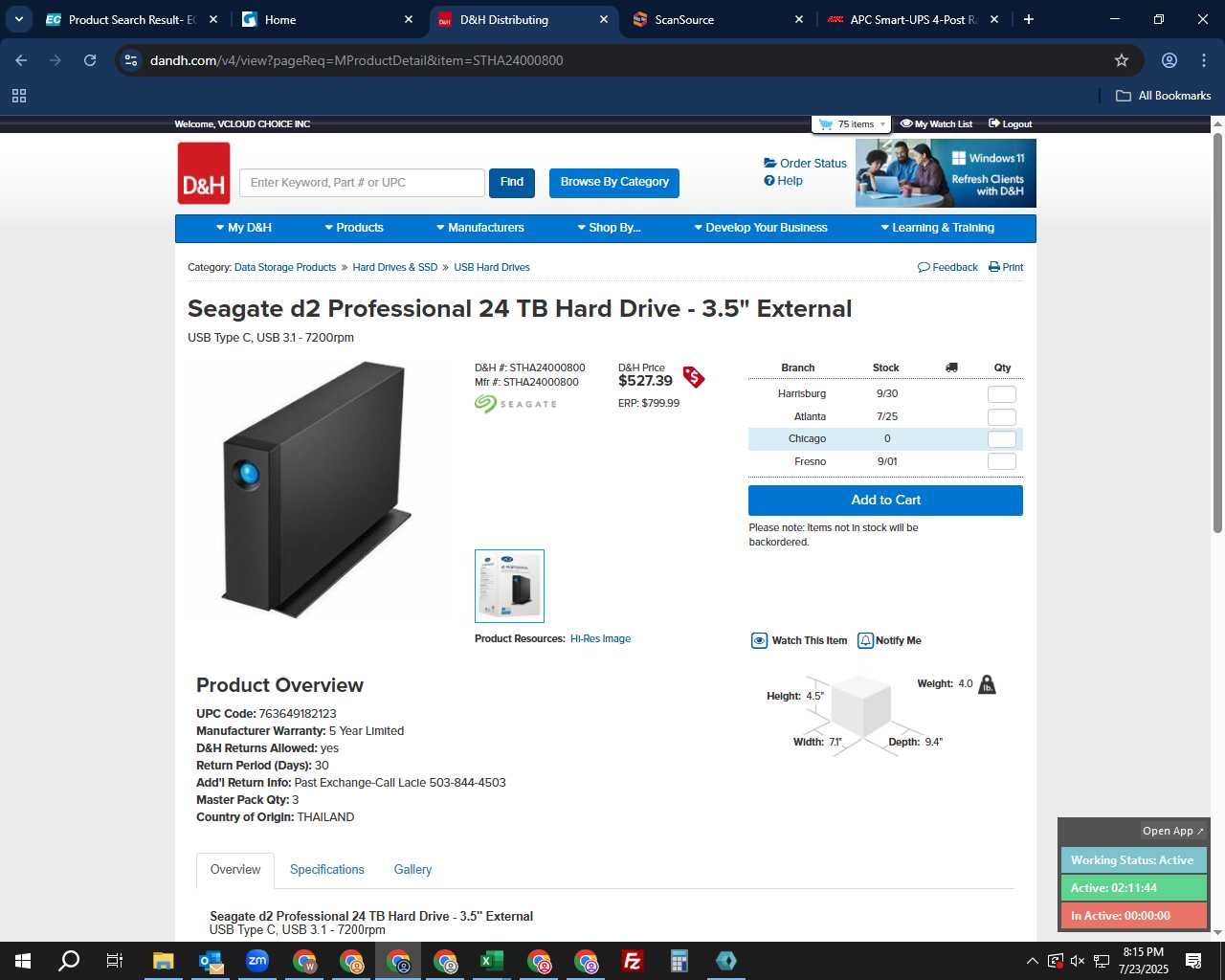The image size is (1225, 980).
Task: Switch to the Home browser tab
Action: [327, 19]
